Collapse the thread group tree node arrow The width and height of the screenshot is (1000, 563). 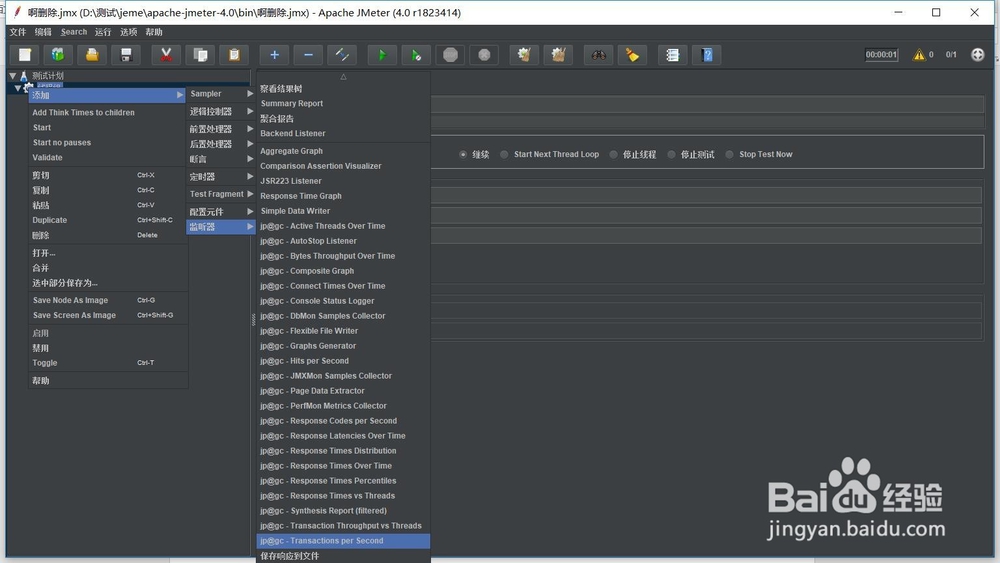[18, 88]
